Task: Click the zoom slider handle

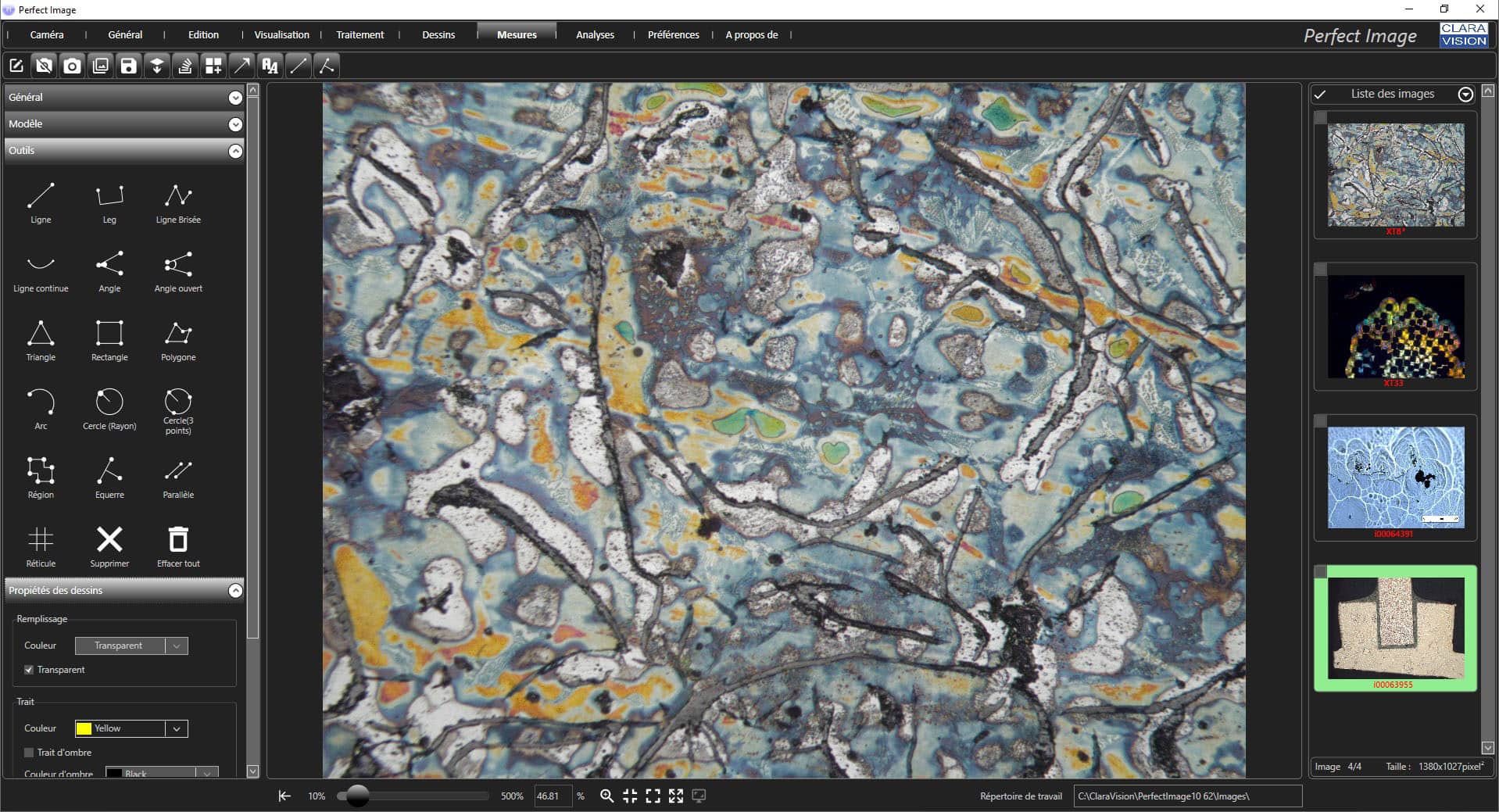Action: click(x=357, y=796)
